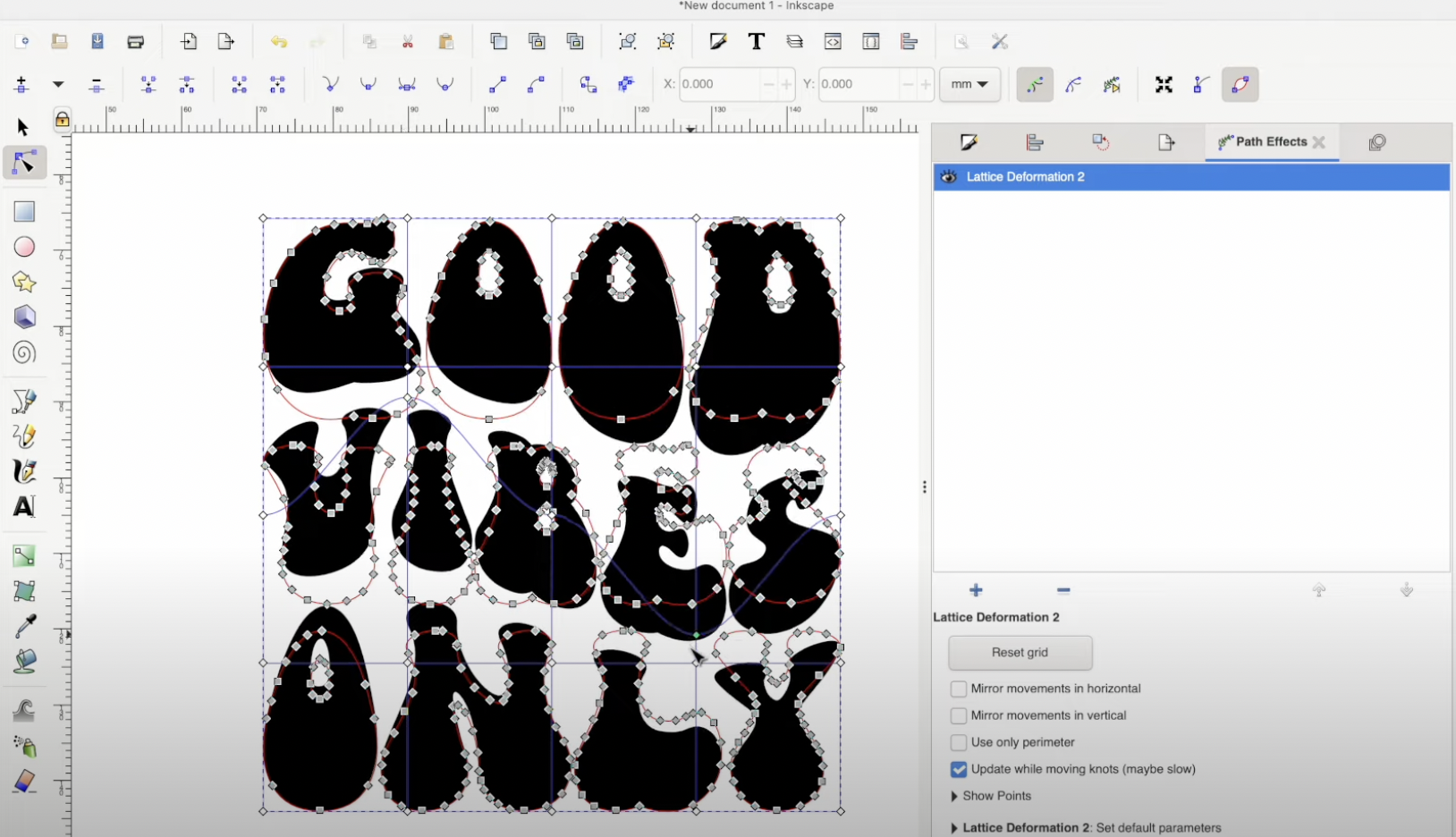Toggle visibility of Lattice Deformation 2 effect
Screen dimensions: 1456x837
click(949, 176)
